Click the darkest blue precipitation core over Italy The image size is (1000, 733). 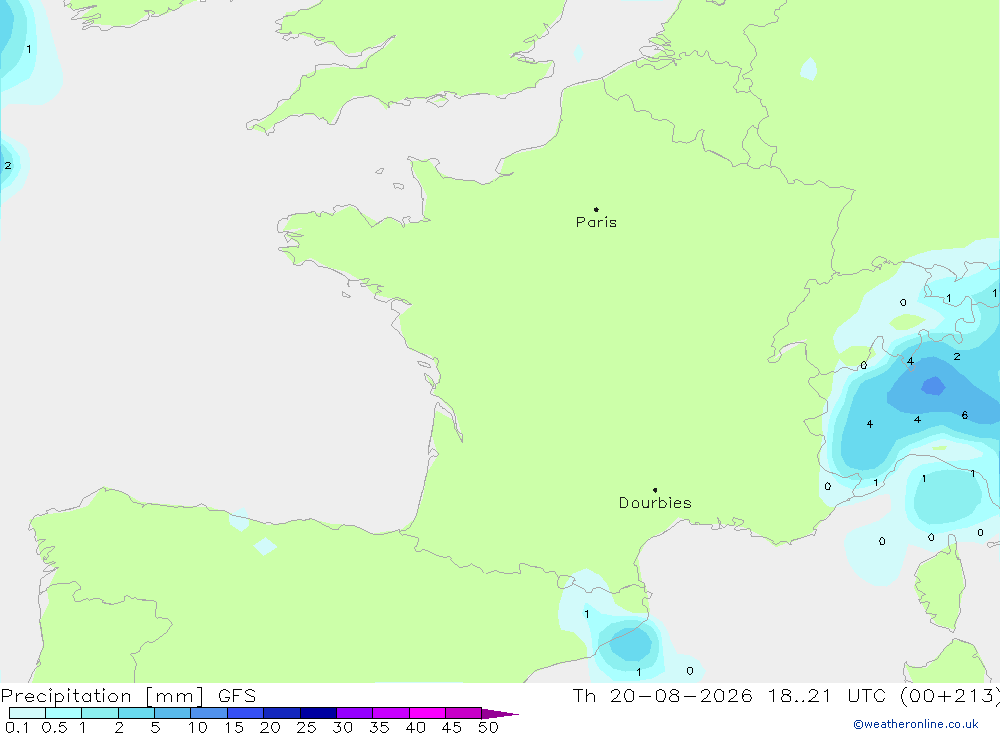click(x=933, y=386)
